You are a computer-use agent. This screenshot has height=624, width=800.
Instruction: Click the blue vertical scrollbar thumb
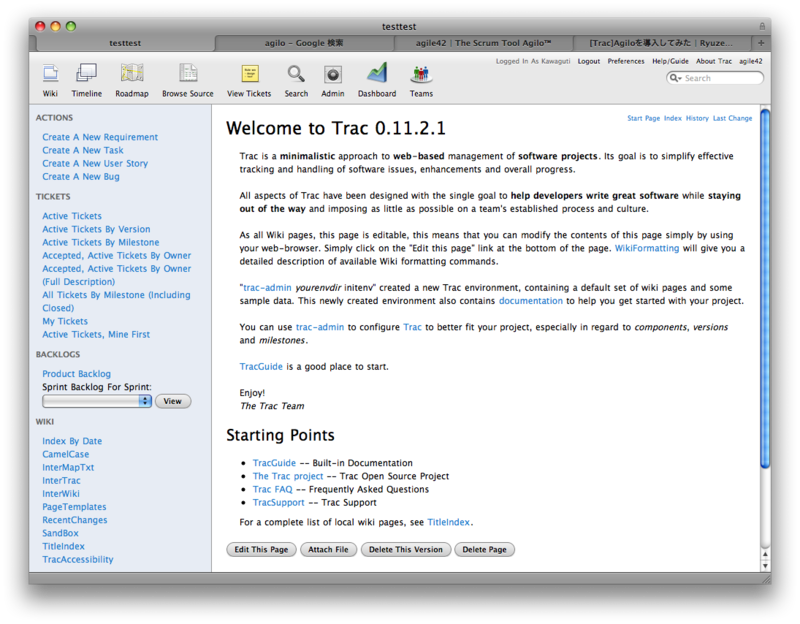click(765, 288)
